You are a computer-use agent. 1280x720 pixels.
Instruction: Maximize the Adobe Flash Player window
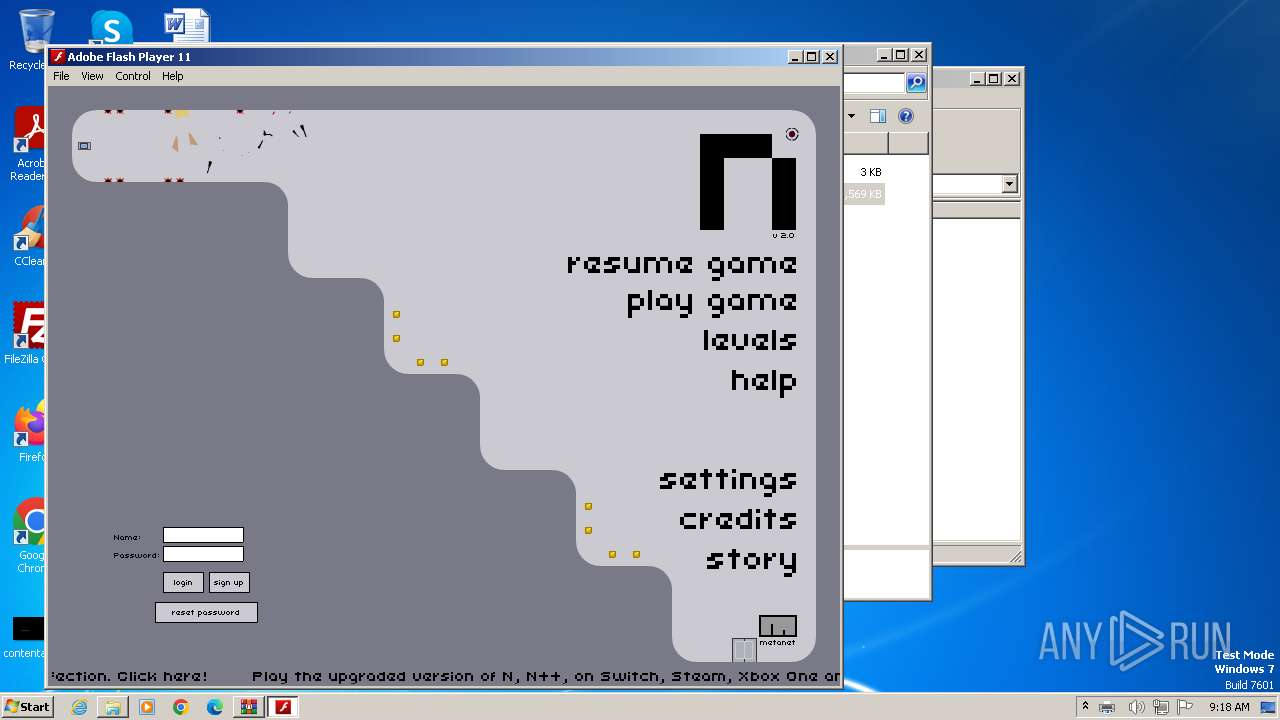pos(812,57)
